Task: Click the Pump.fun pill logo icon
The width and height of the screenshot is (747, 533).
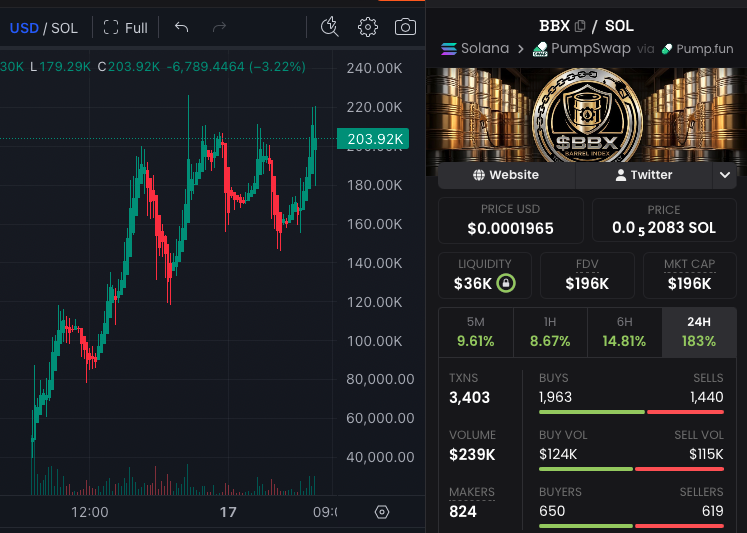Action: pyautogui.click(x=667, y=49)
